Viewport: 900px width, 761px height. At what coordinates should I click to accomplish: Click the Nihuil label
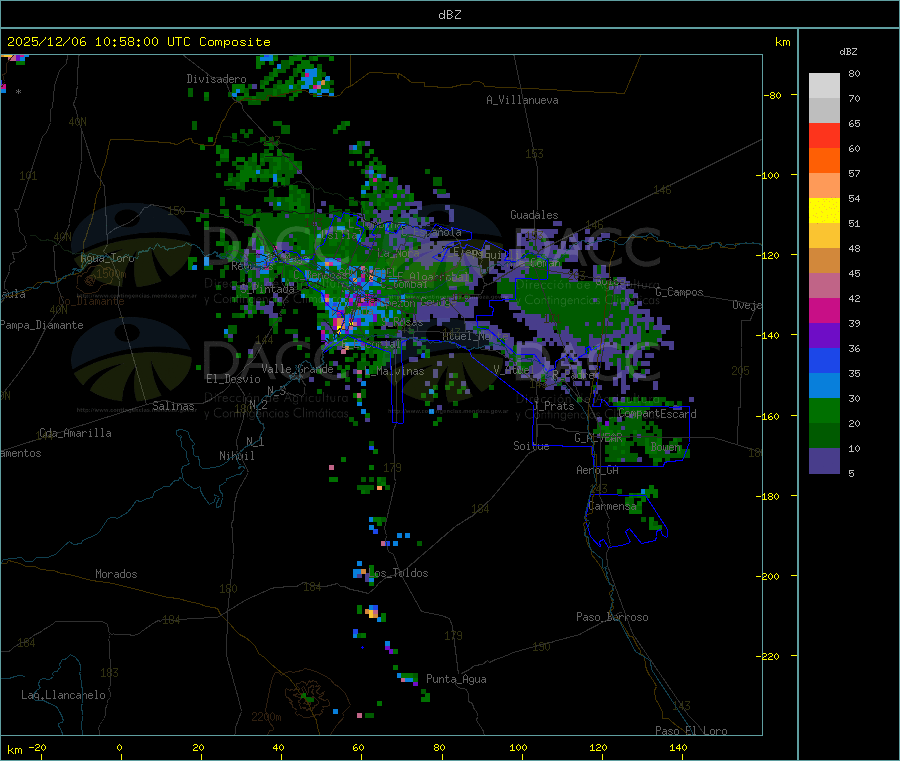236,456
